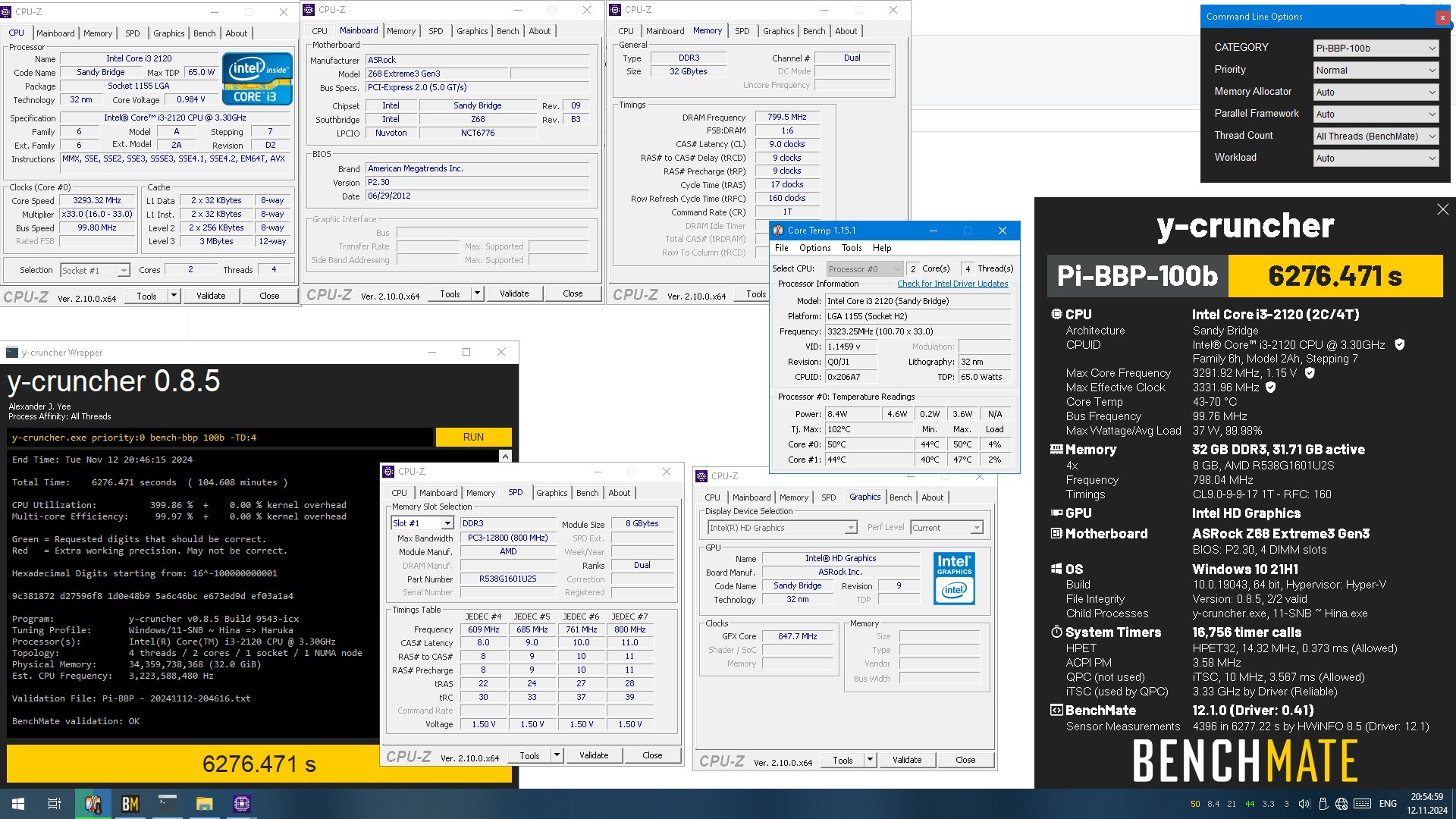Click the shield next to Max Effective Clock
The width and height of the screenshot is (1456, 819).
point(1271,388)
